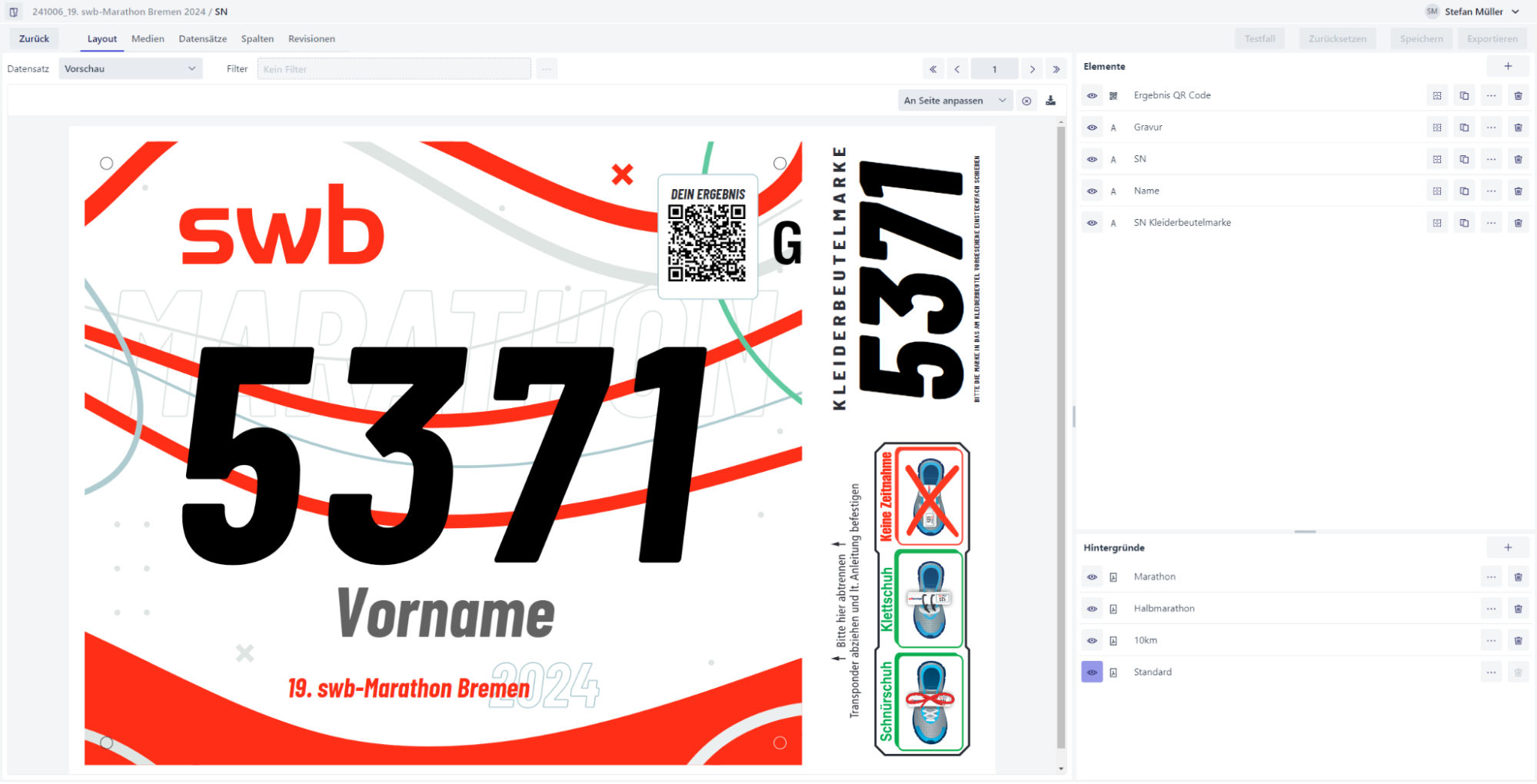
Task: Click the Kein Filter input field
Action: pyautogui.click(x=394, y=69)
